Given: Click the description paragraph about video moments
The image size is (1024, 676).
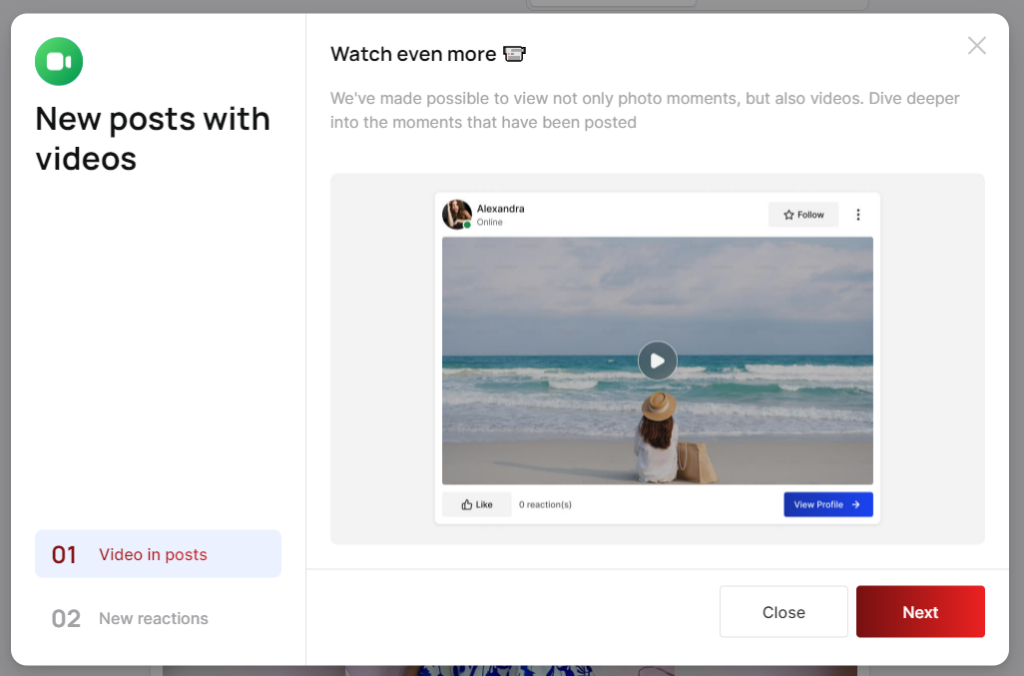Looking at the screenshot, I should coord(644,110).
